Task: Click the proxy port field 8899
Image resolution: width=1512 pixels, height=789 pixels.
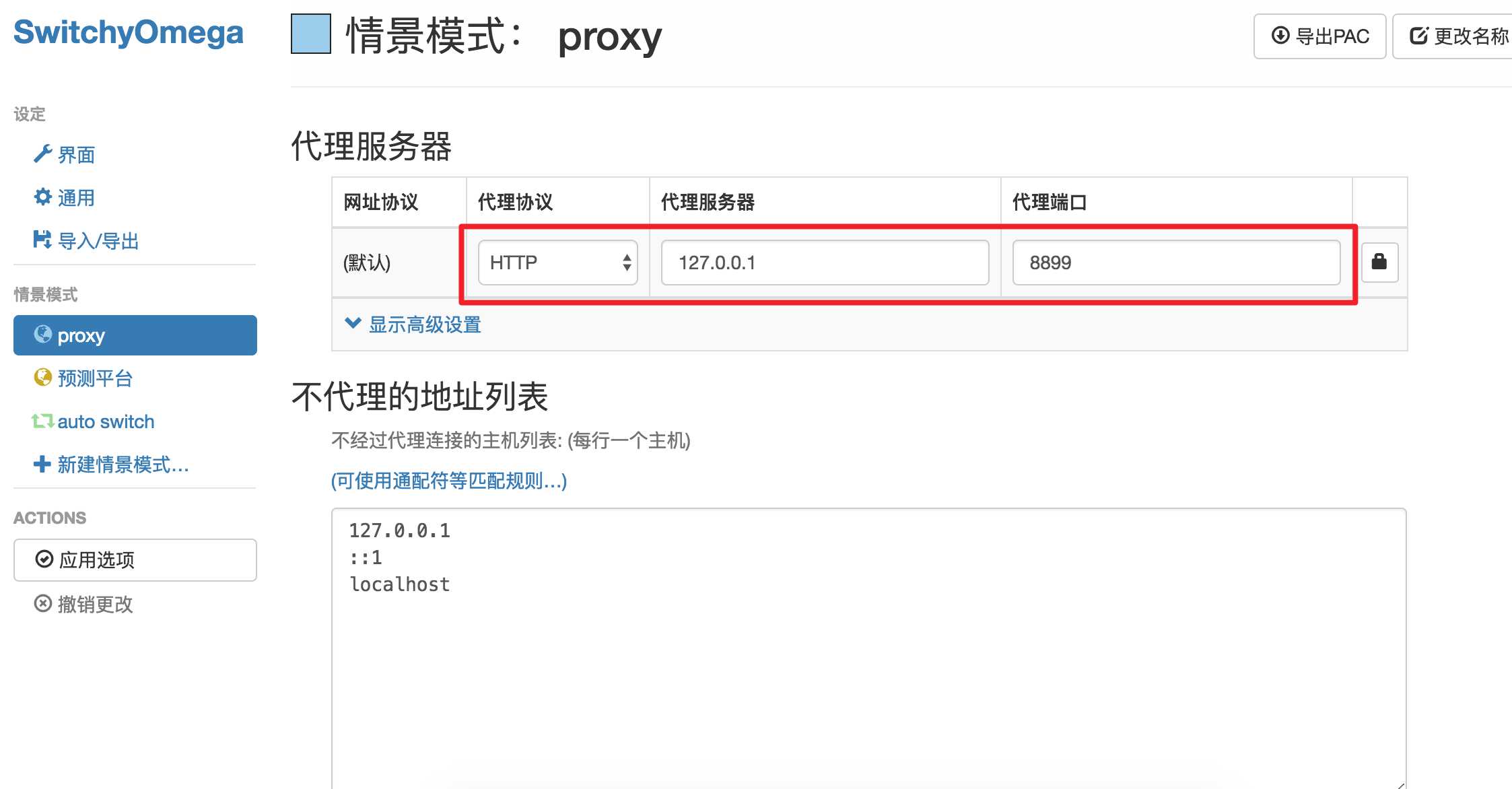Action: pyautogui.click(x=1177, y=263)
